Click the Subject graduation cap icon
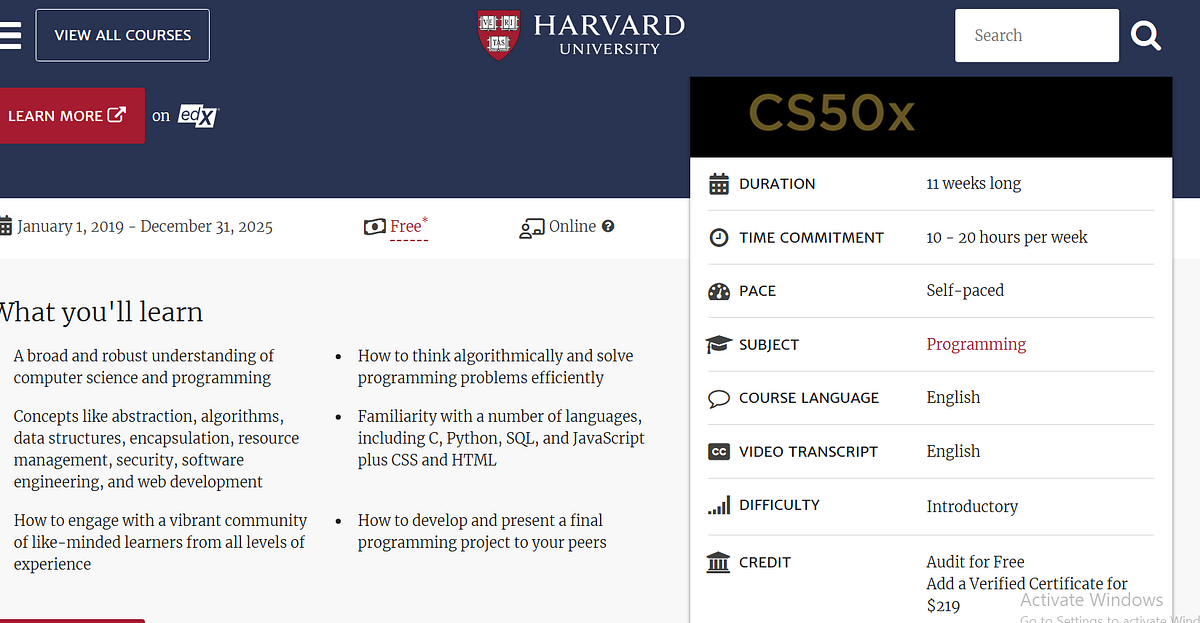This screenshot has height=623, width=1200. point(718,343)
